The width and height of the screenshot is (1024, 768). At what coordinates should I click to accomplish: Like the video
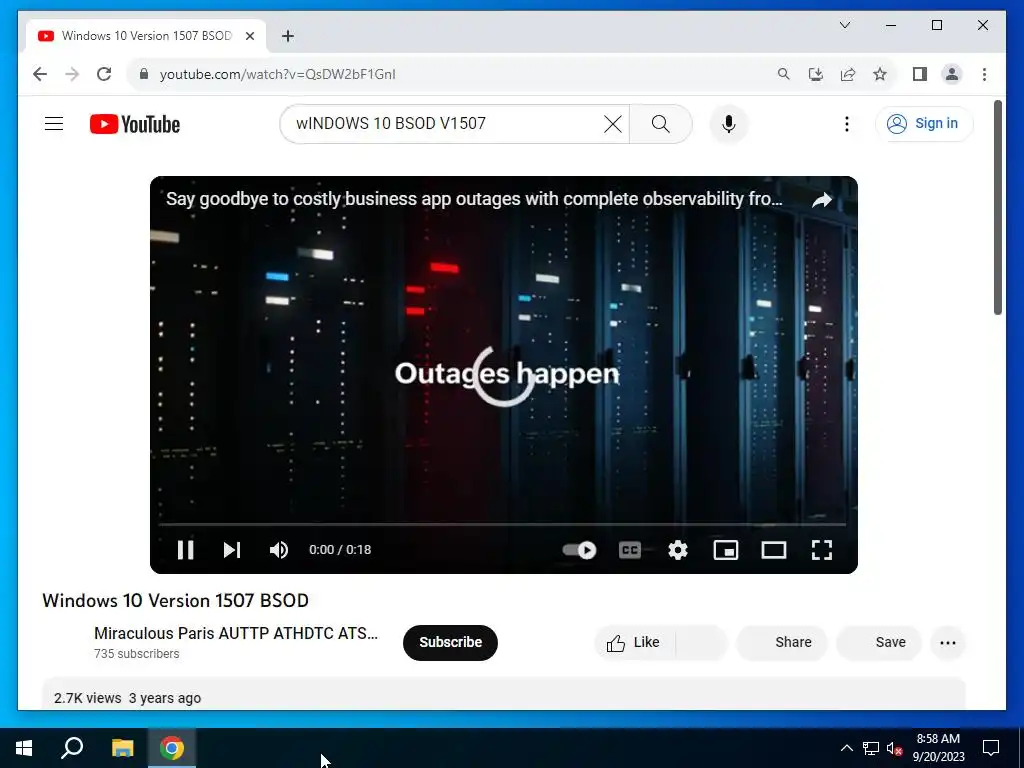[633, 643]
